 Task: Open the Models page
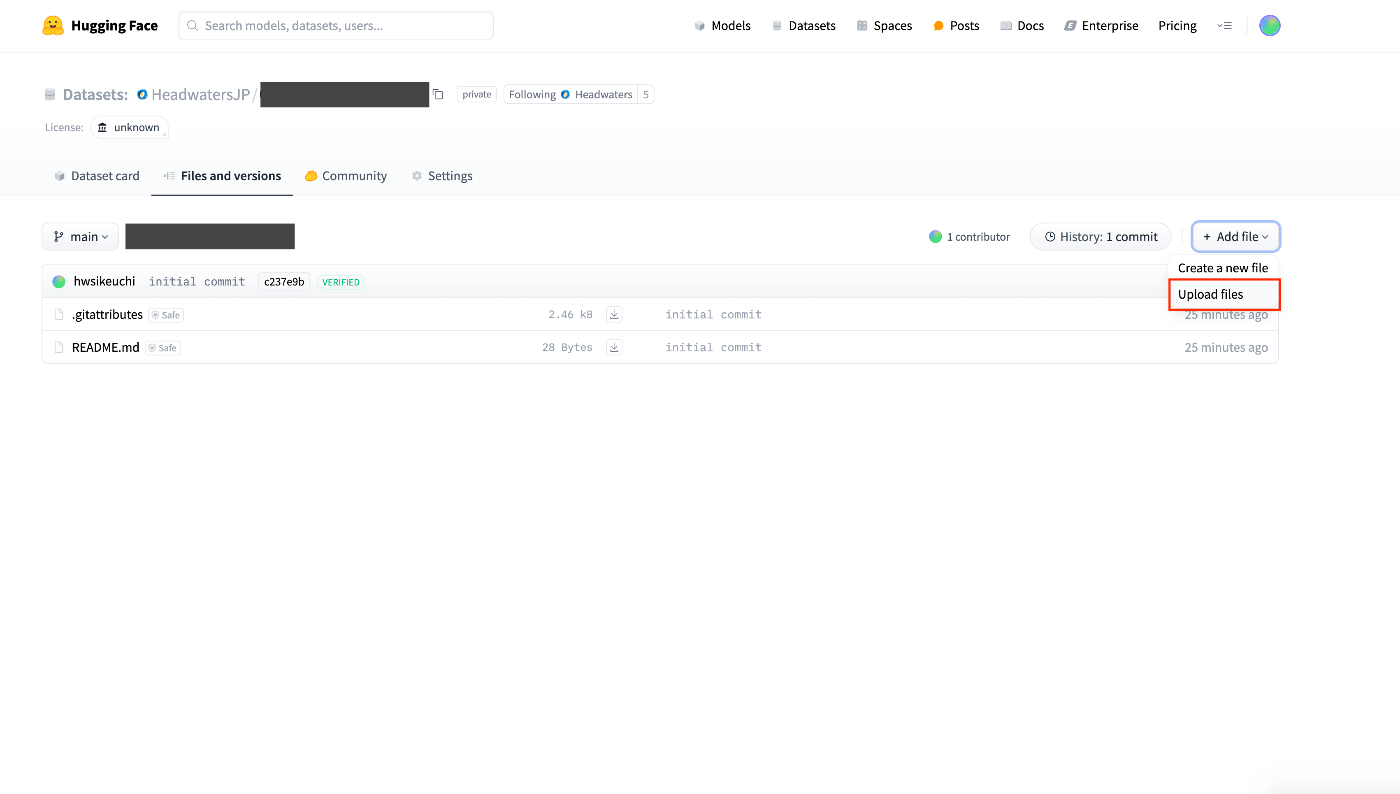[x=722, y=26]
